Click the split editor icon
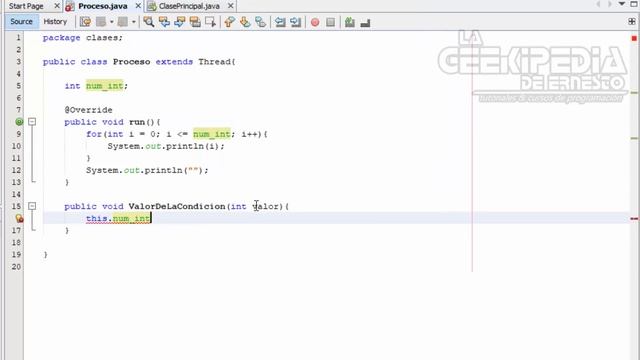Viewport: 640px width, 360px height. 632,22
